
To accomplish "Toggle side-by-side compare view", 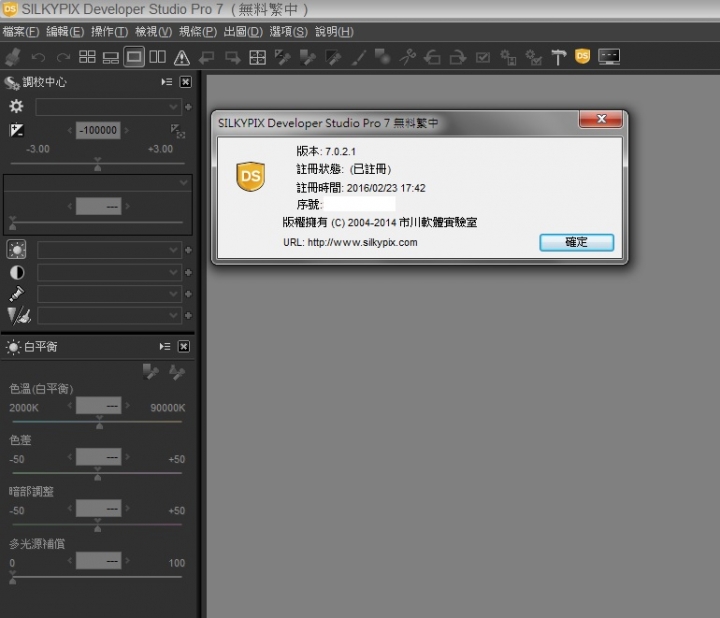I will tap(158, 57).
